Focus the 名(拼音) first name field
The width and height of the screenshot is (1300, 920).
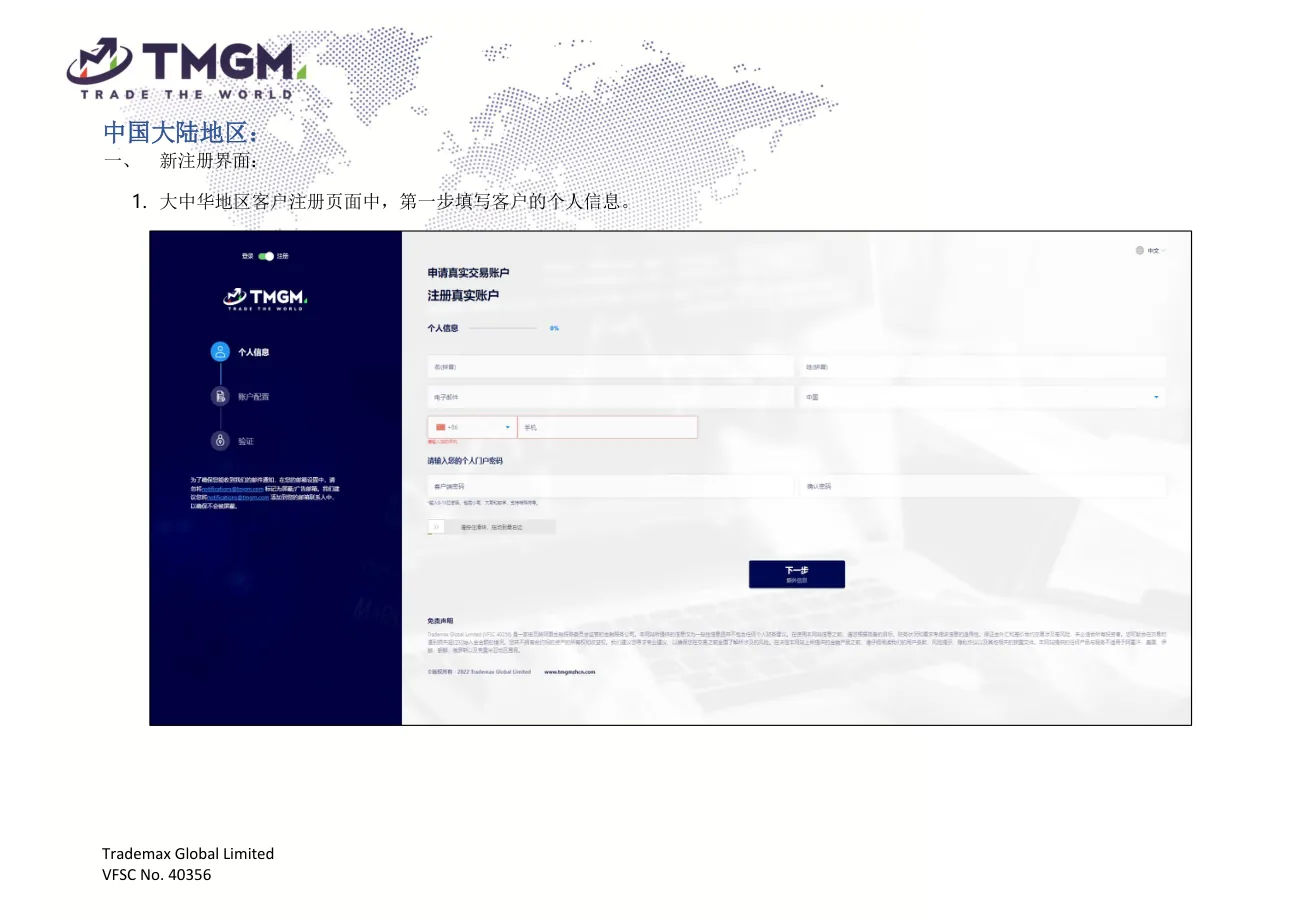(611, 367)
